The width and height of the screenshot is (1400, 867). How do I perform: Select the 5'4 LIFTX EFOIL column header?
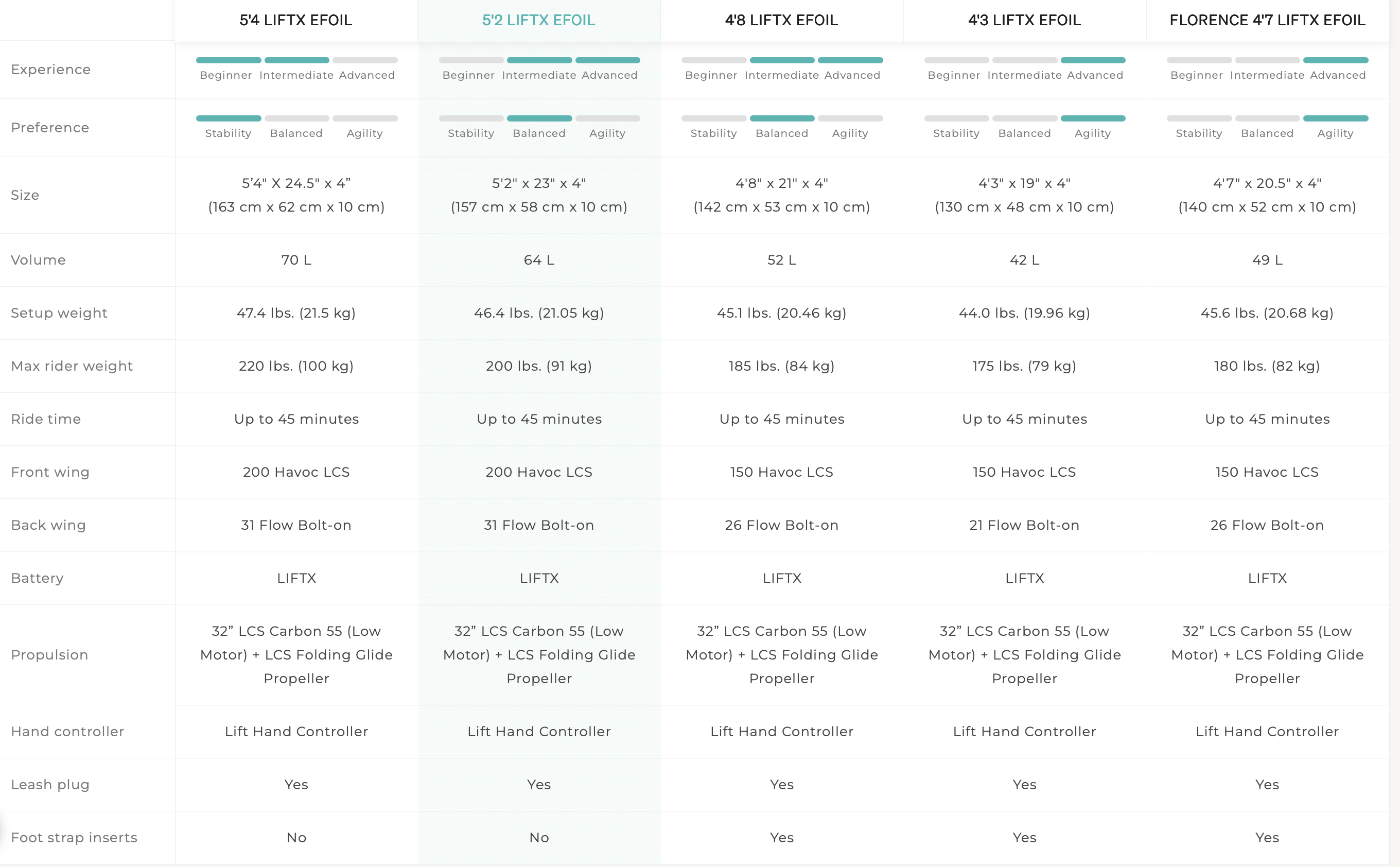coord(296,20)
